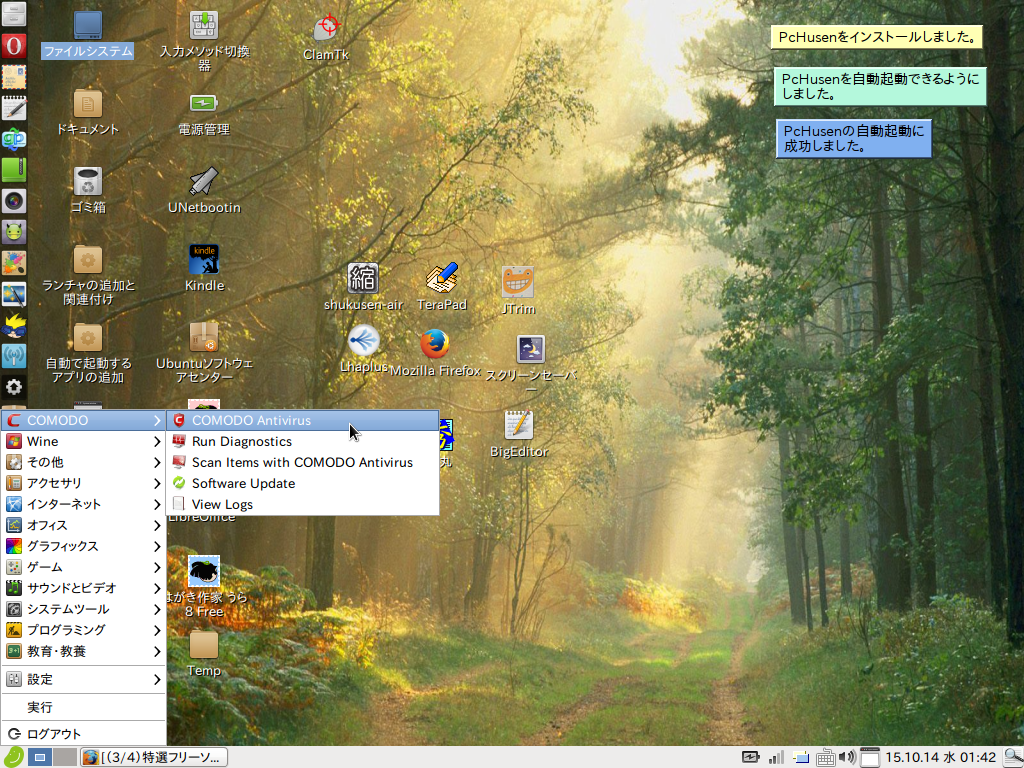
Task: Select 実行 in the start menu
Action: pyautogui.click(x=83, y=707)
